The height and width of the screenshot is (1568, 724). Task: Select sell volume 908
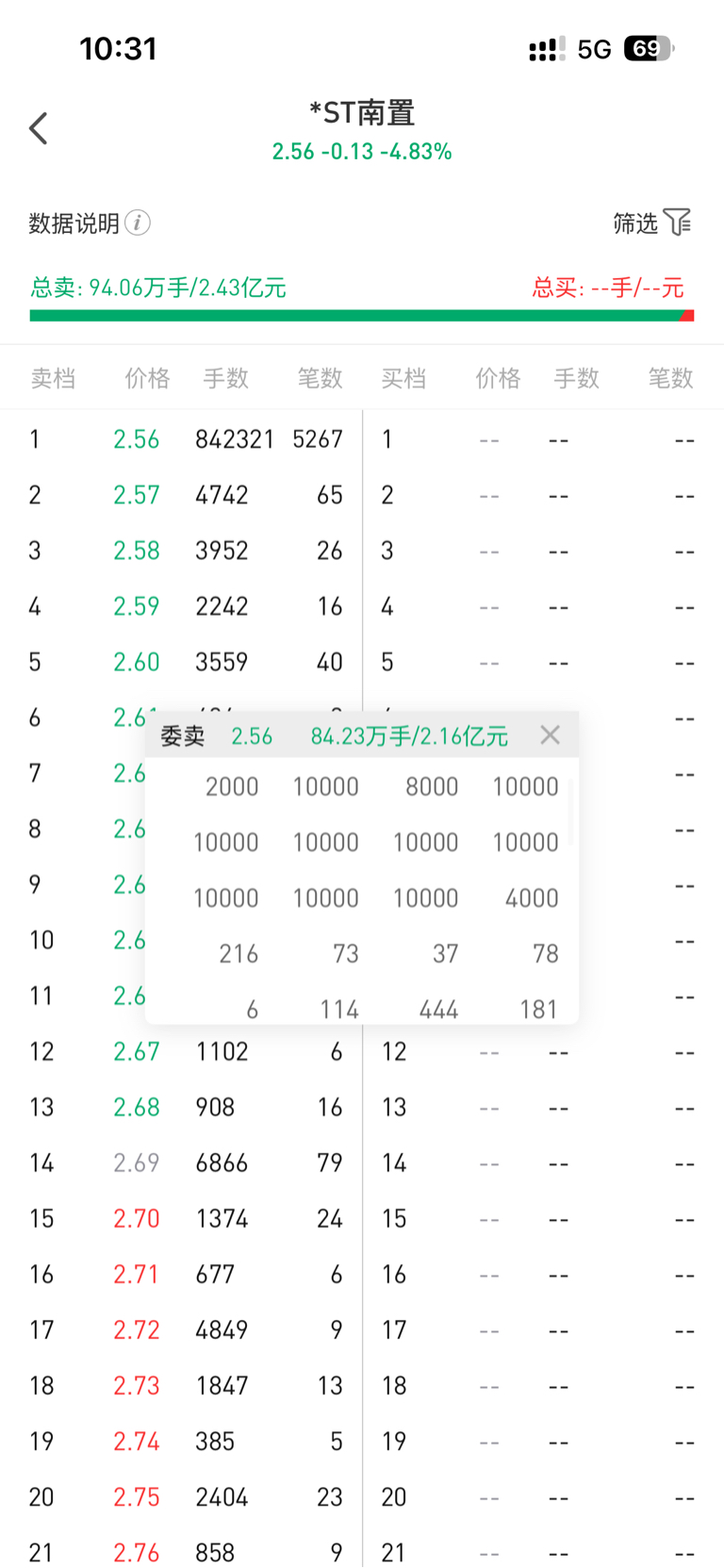tap(215, 1107)
